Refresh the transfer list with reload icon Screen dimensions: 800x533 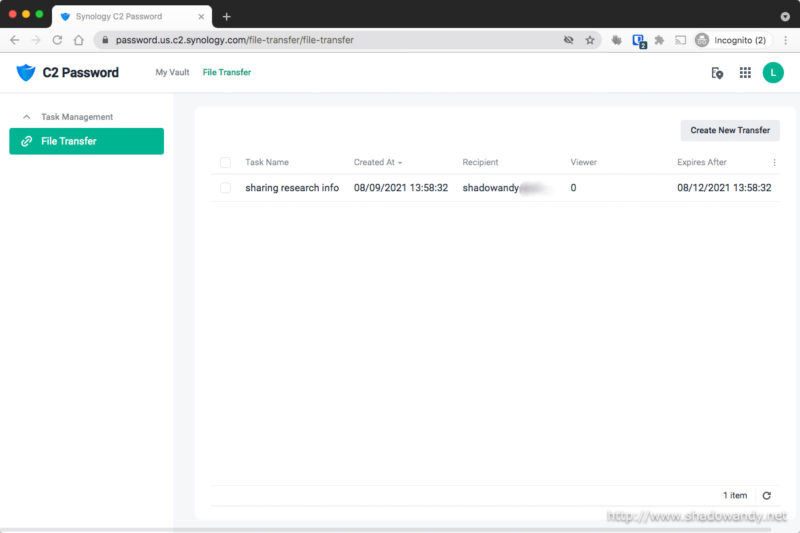click(x=767, y=496)
